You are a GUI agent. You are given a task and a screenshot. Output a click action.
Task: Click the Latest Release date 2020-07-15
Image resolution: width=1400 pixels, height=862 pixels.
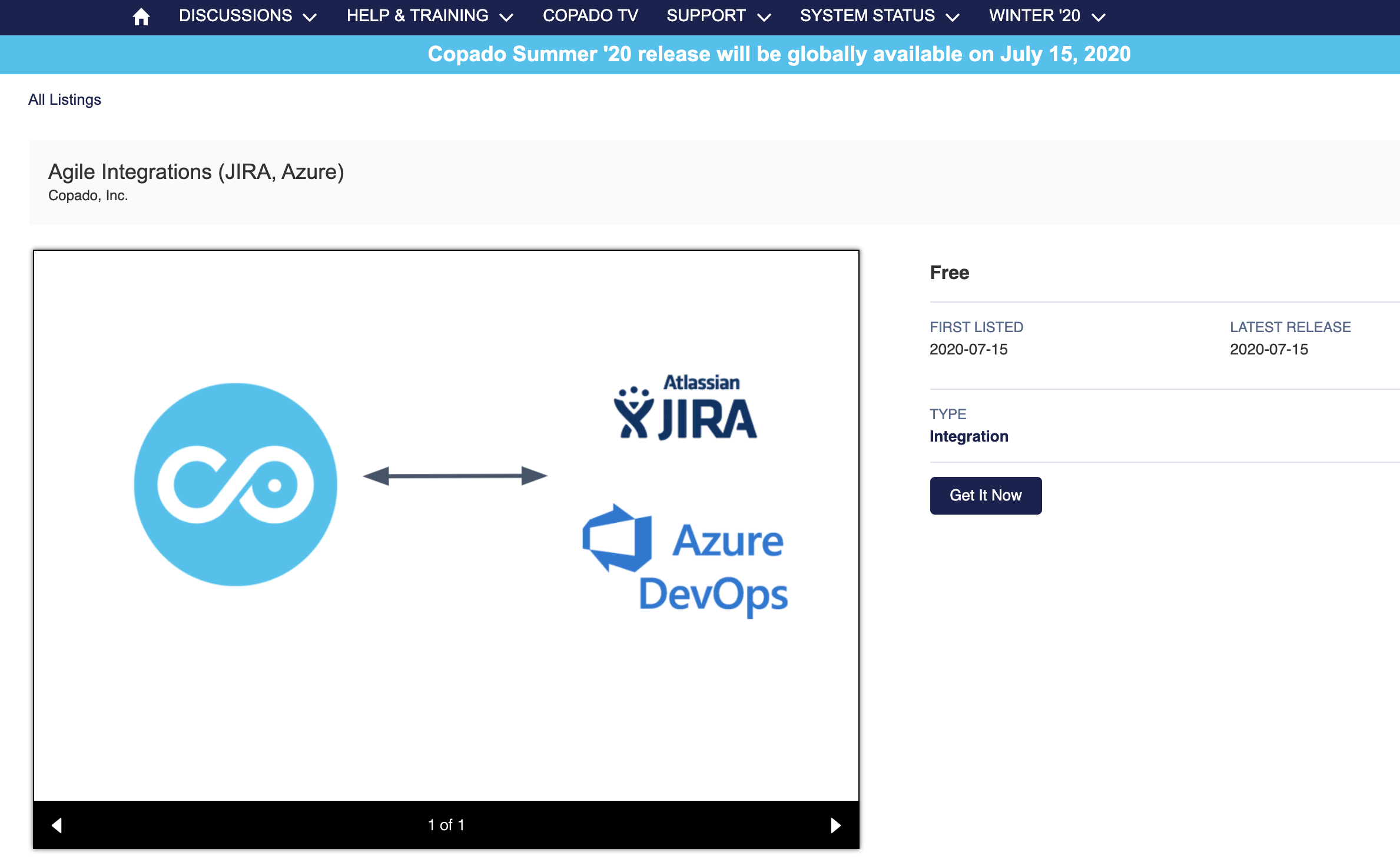click(x=1269, y=349)
